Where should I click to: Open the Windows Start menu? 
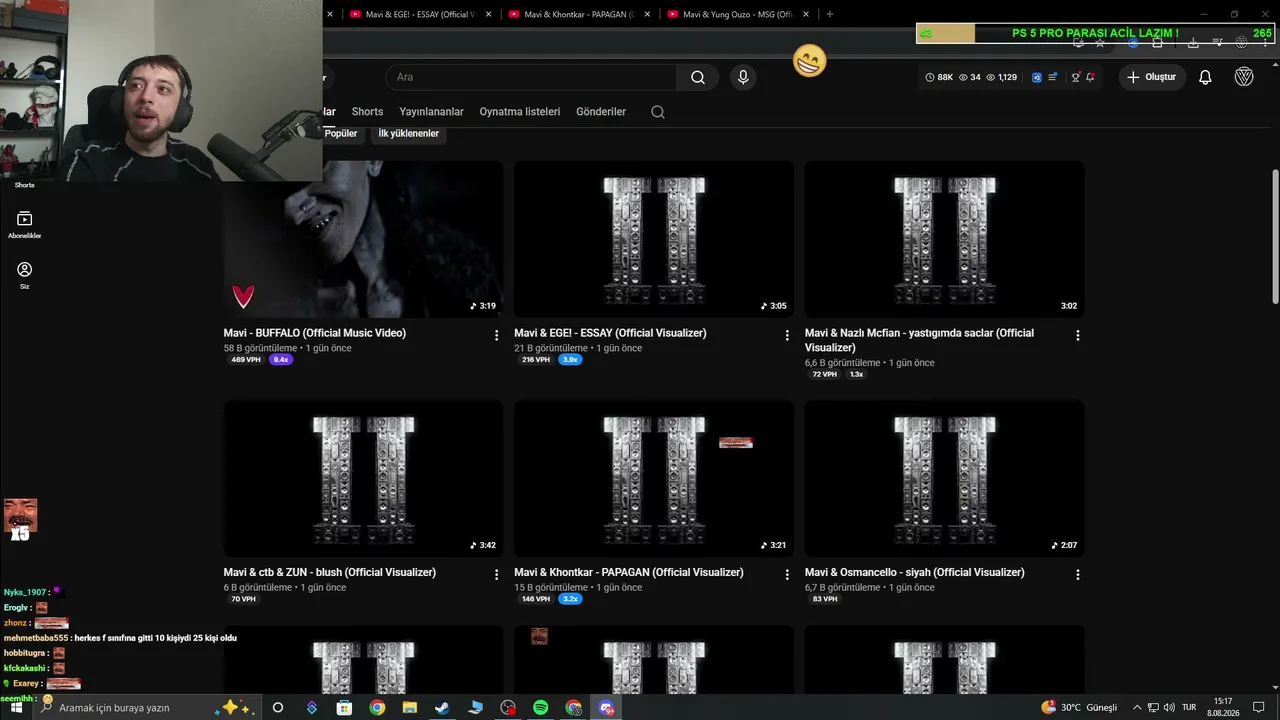coord(16,708)
